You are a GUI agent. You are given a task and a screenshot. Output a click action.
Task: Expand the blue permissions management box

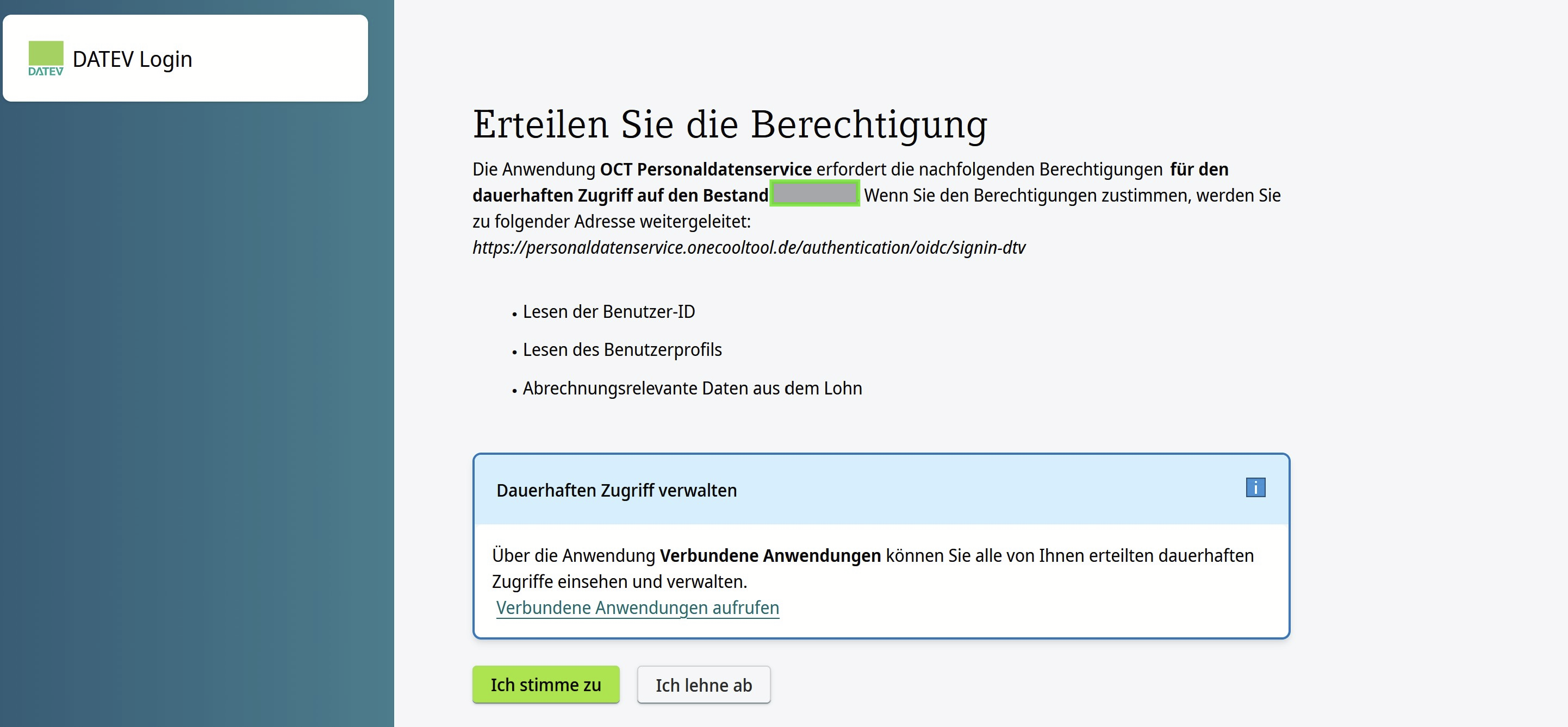tap(881, 544)
